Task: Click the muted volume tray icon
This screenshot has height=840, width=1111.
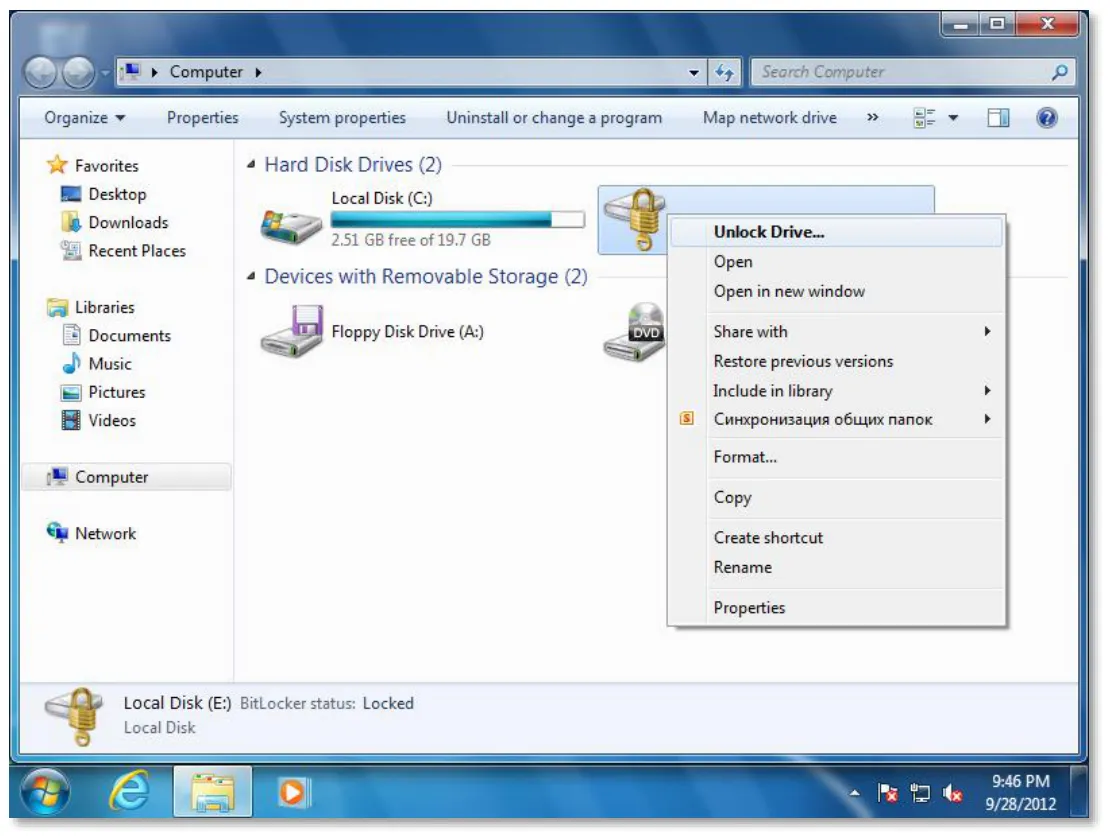Action: 952,793
